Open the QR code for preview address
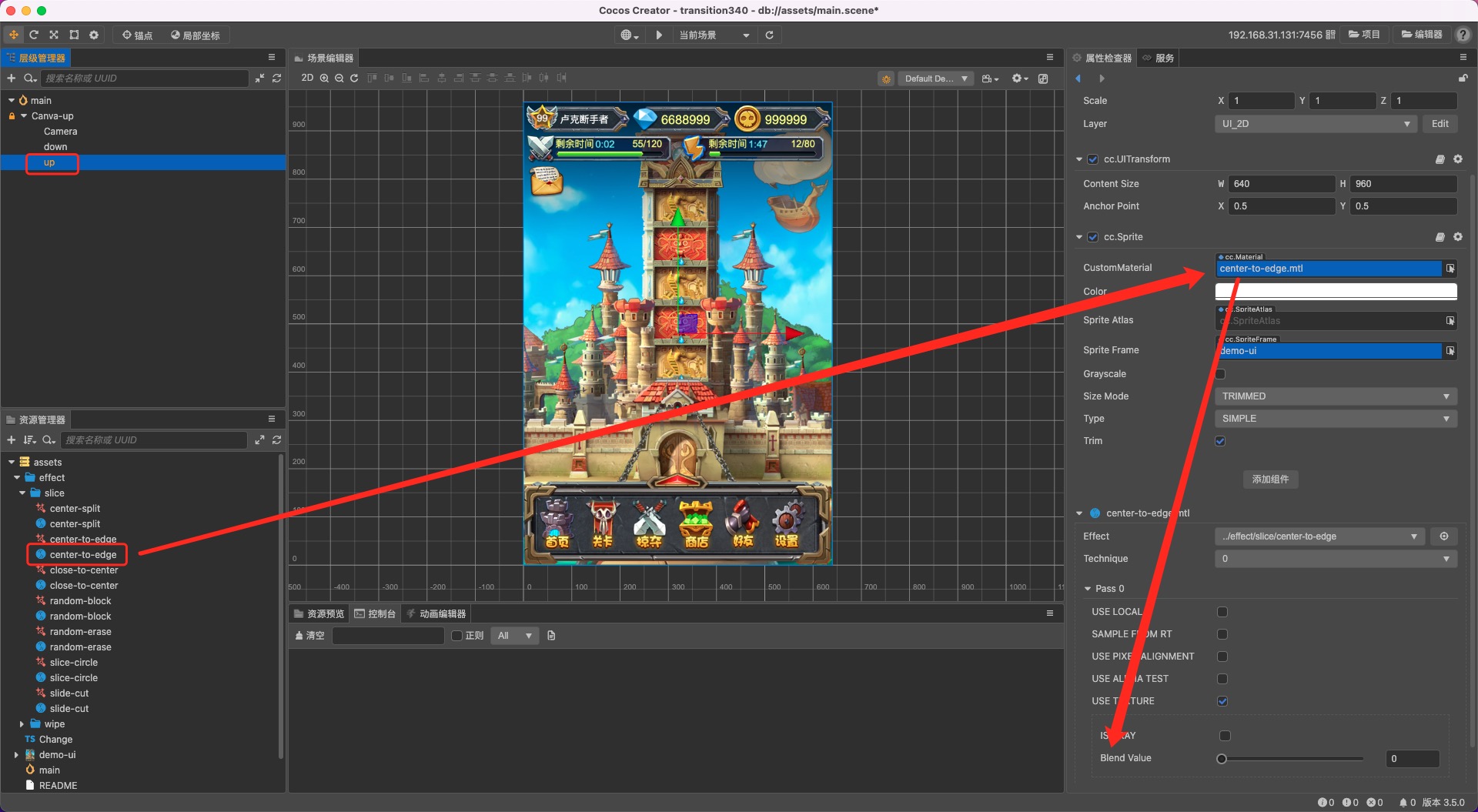The height and width of the screenshot is (812, 1478). pos(1330,35)
